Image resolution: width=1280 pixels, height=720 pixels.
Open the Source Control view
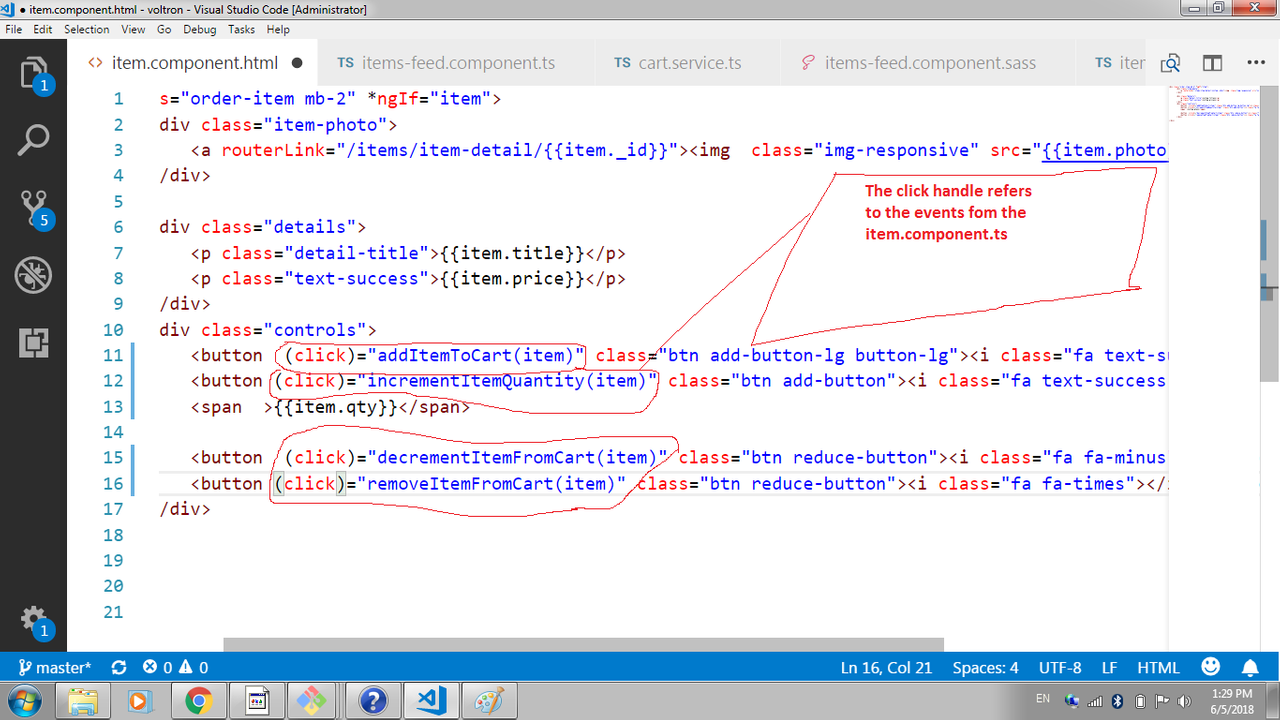pos(33,208)
